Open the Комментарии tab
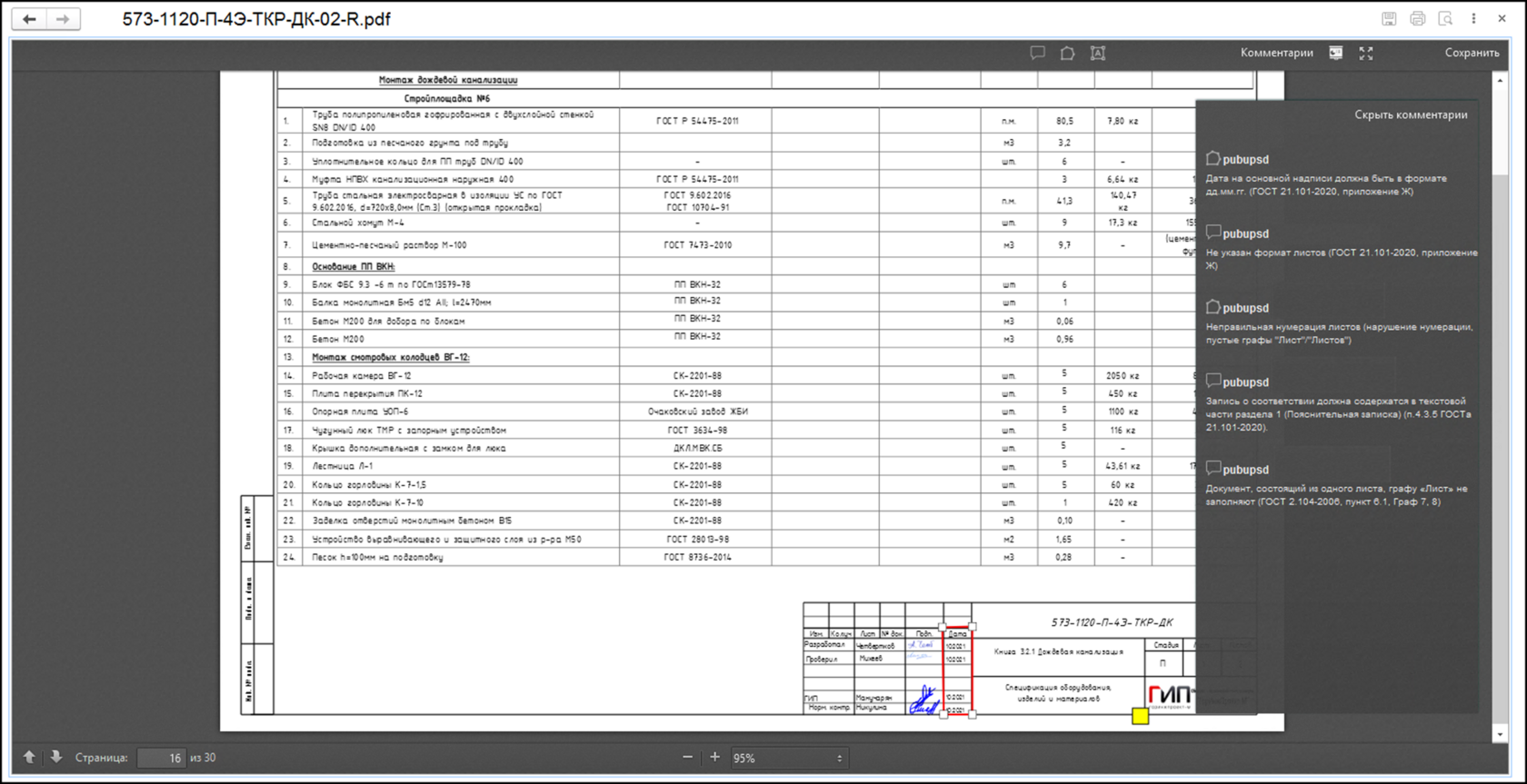 click(1276, 53)
